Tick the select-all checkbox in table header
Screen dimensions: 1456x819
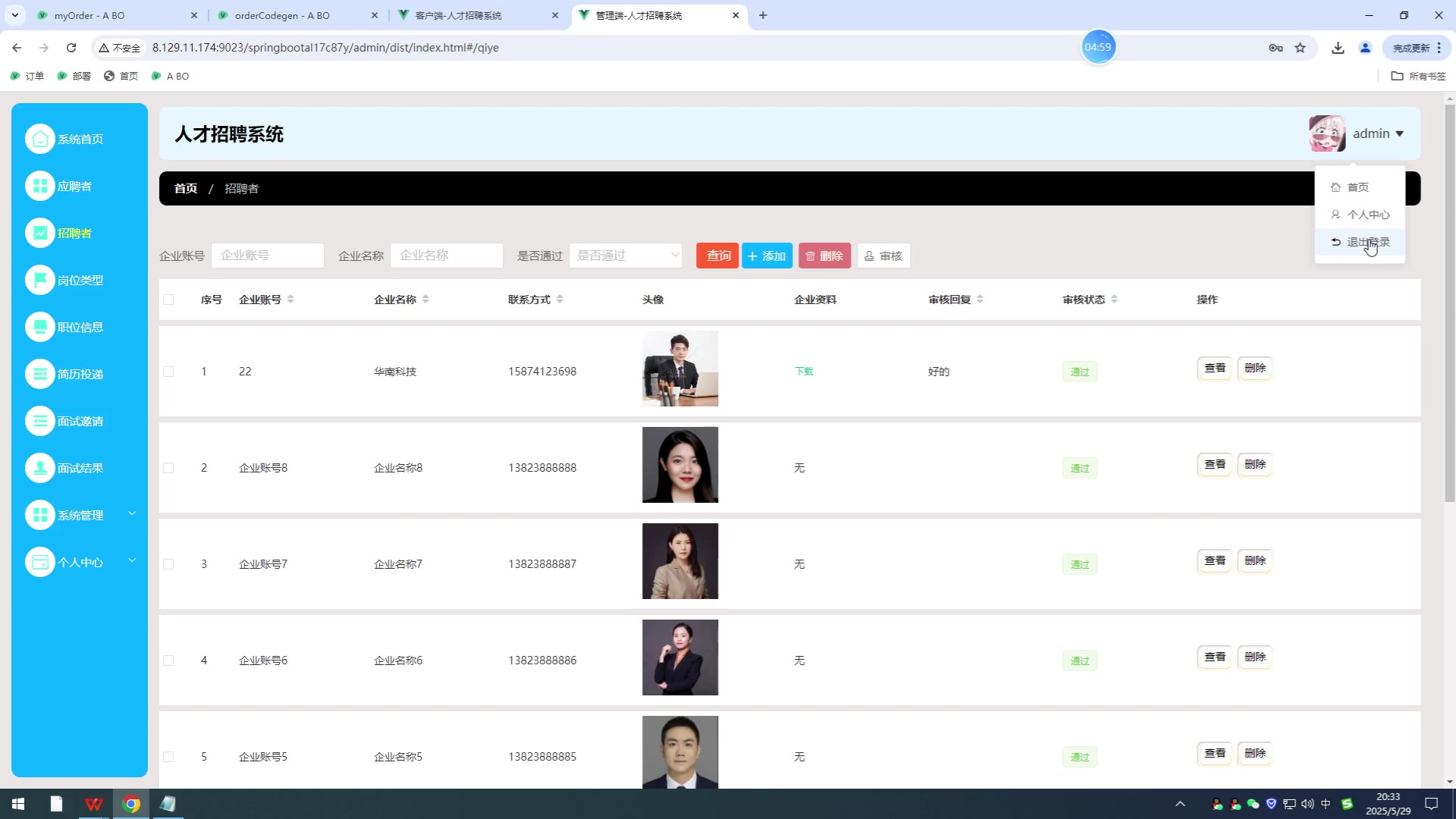[168, 300]
